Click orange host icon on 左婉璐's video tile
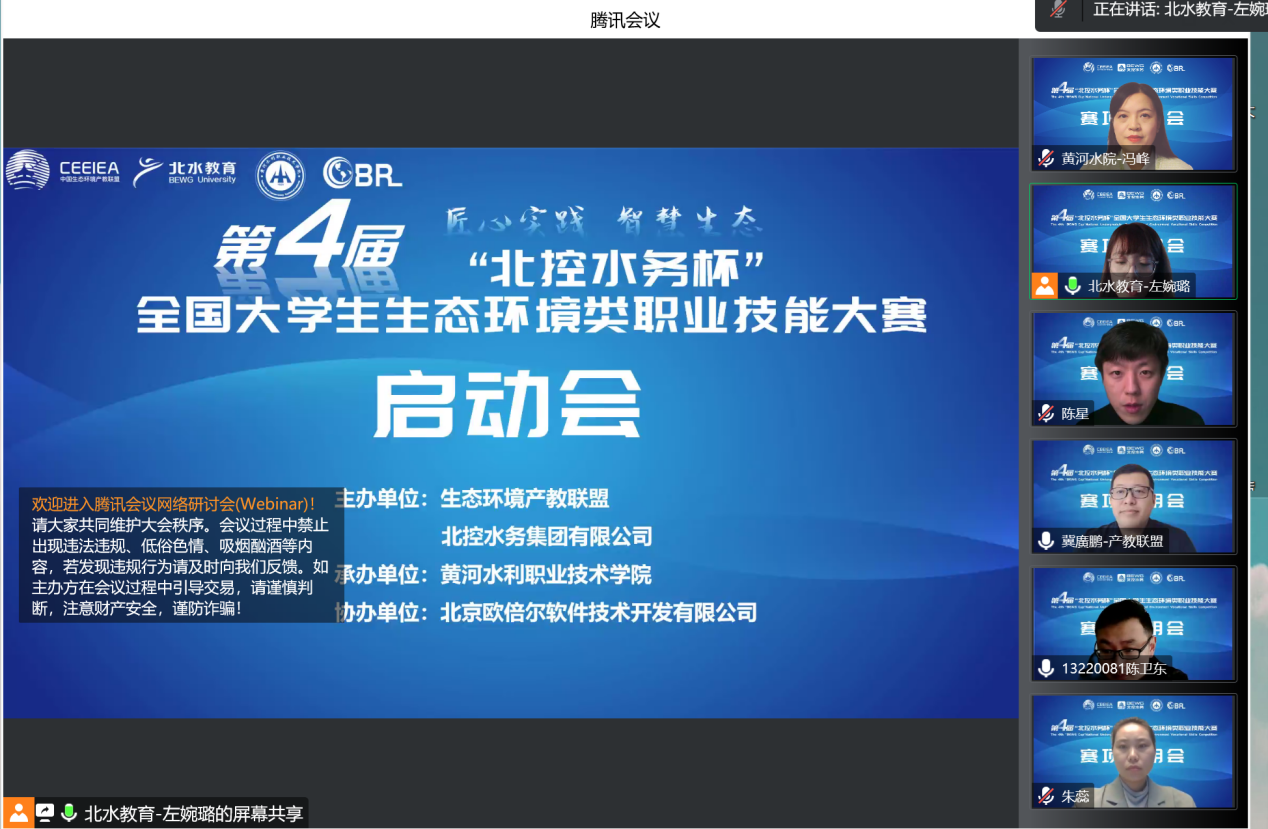1268x829 pixels. click(1044, 286)
